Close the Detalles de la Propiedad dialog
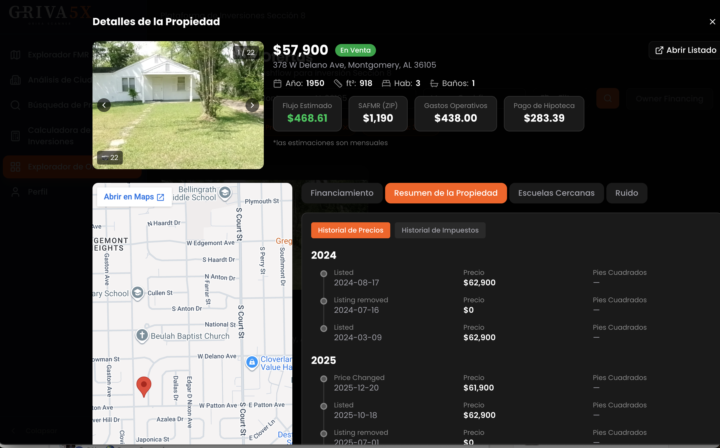The height and width of the screenshot is (448, 720). (712, 22)
